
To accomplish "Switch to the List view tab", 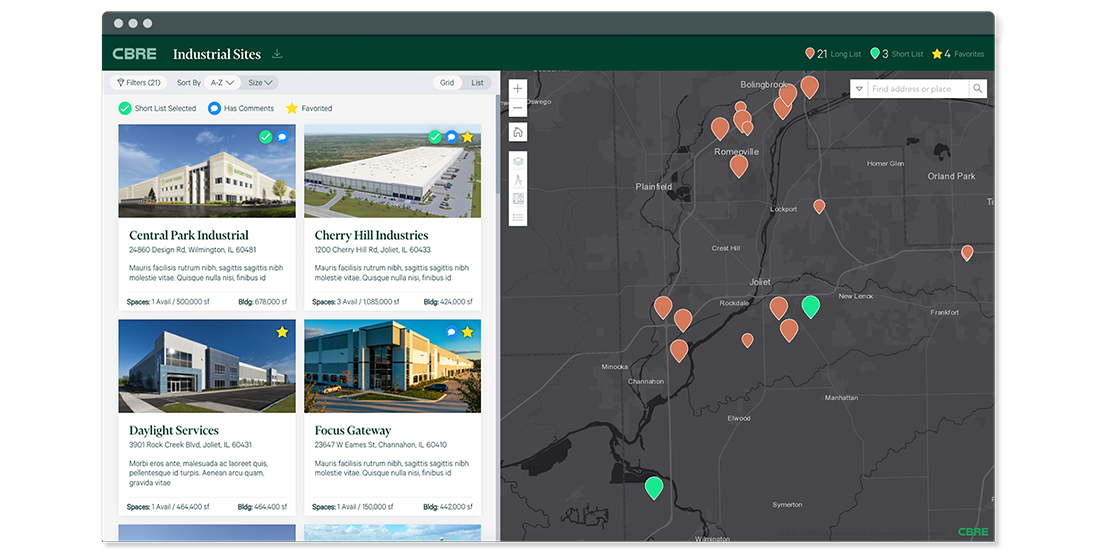I will 477,83.
